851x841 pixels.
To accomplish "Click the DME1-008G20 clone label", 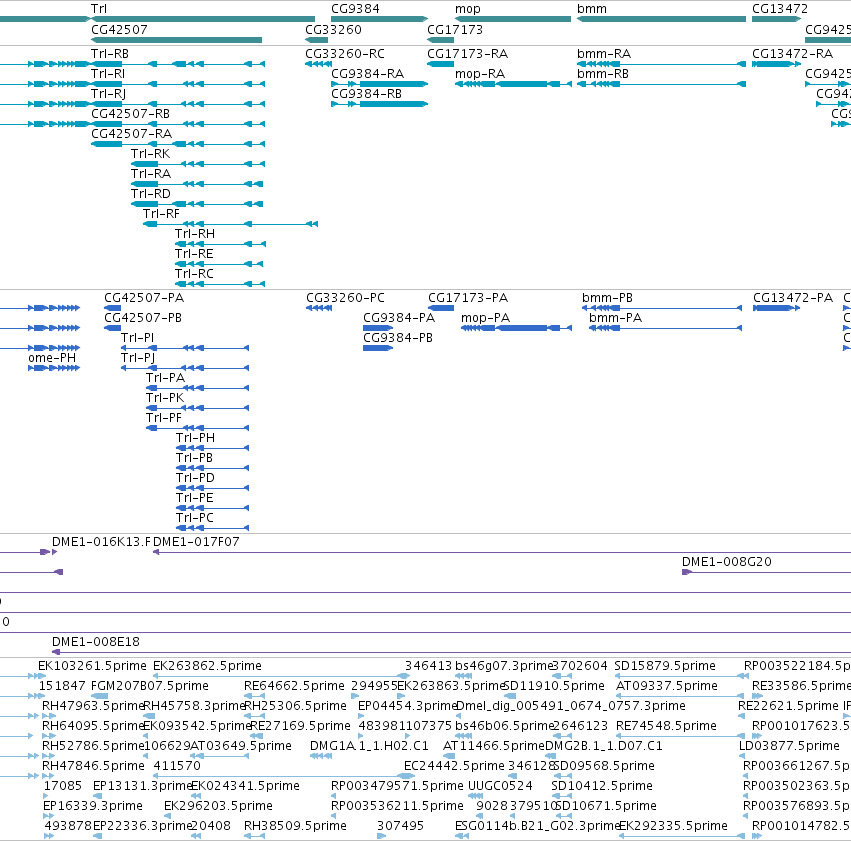I will [726, 562].
